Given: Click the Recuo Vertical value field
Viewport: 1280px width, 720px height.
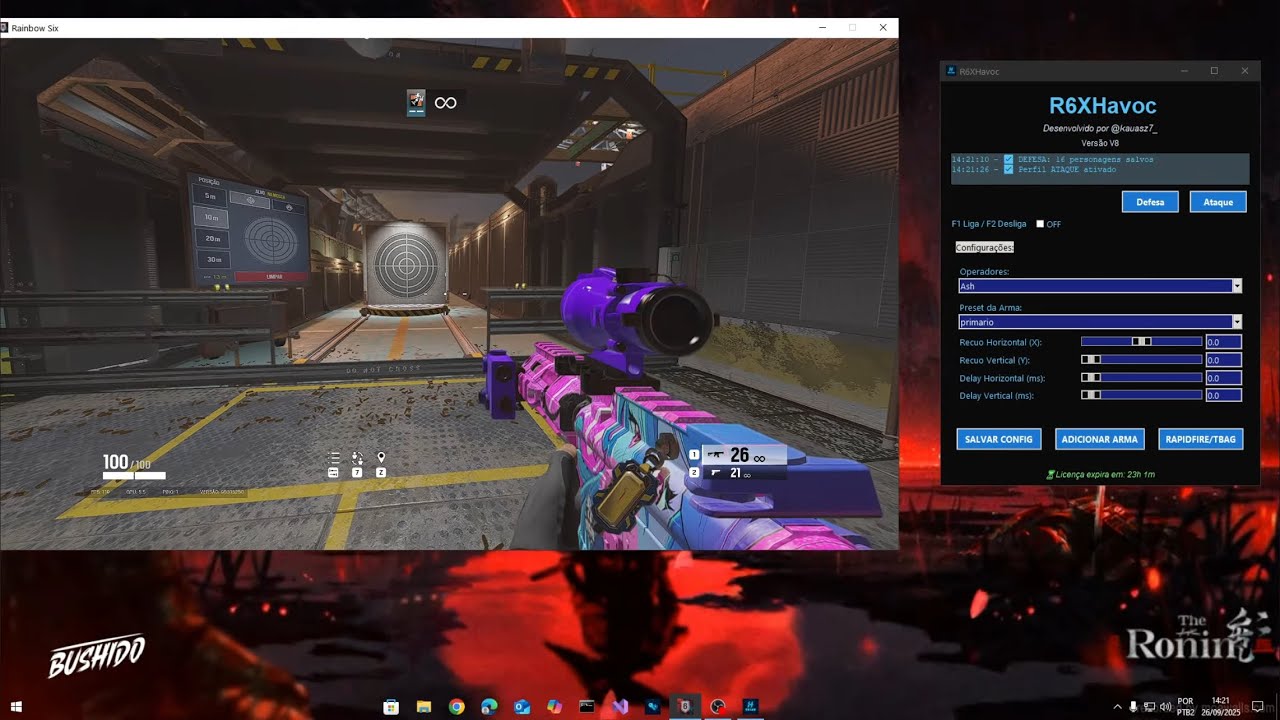Looking at the screenshot, I should pyautogui.click(x=1224, y=360).
